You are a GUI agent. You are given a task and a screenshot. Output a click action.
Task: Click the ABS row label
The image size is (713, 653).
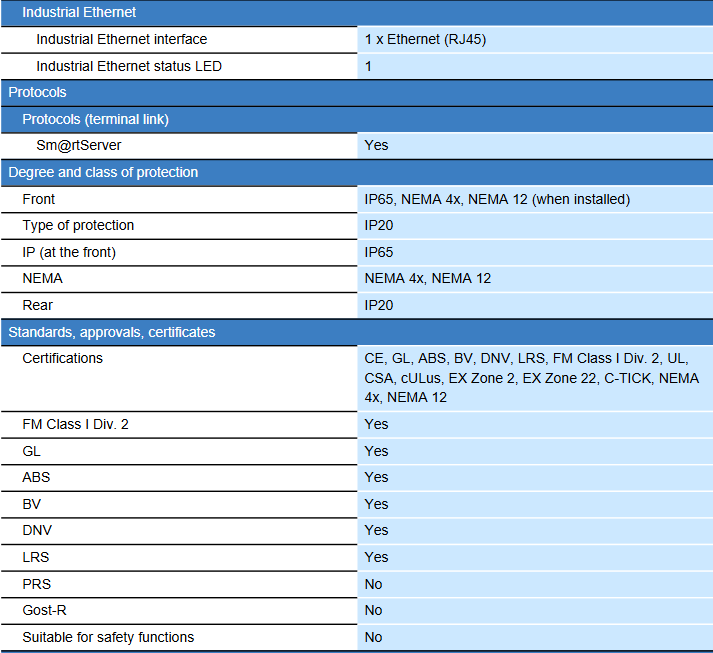tap(36, 477)
